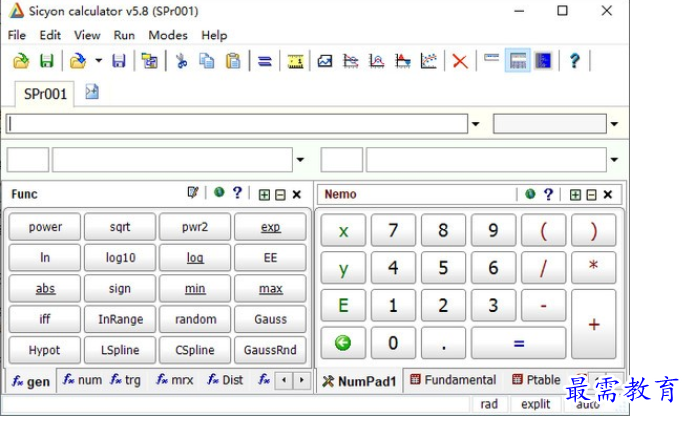Move function tabs right with arrow button
The image size is (687, 421).
pyautogui.click(x=301, y=380)
